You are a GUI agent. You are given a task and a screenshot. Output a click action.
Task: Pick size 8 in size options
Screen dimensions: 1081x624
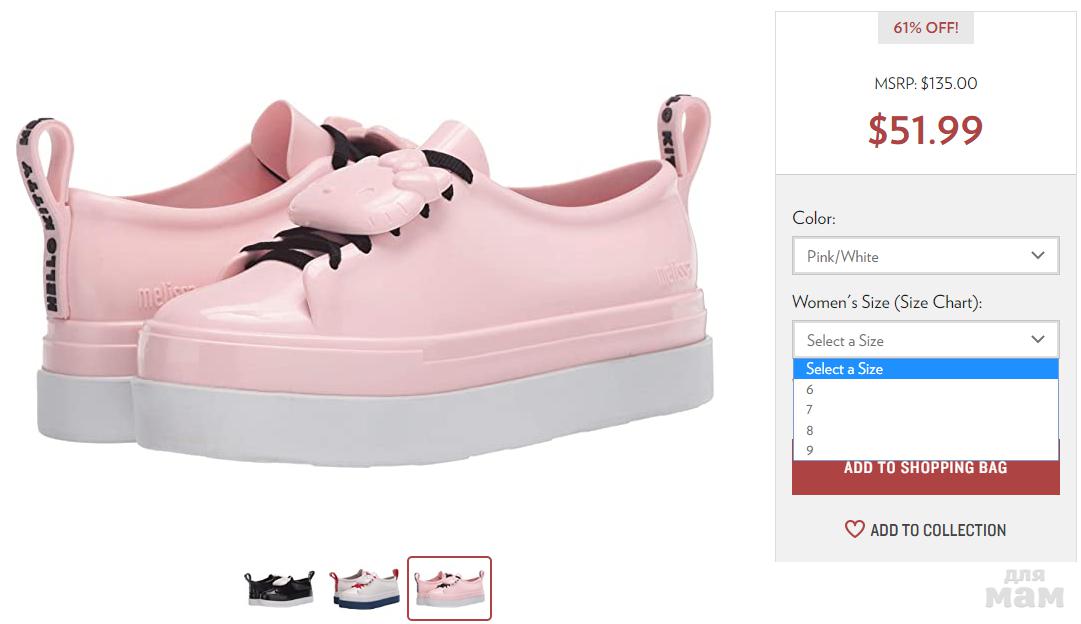[x=810, y=431]
